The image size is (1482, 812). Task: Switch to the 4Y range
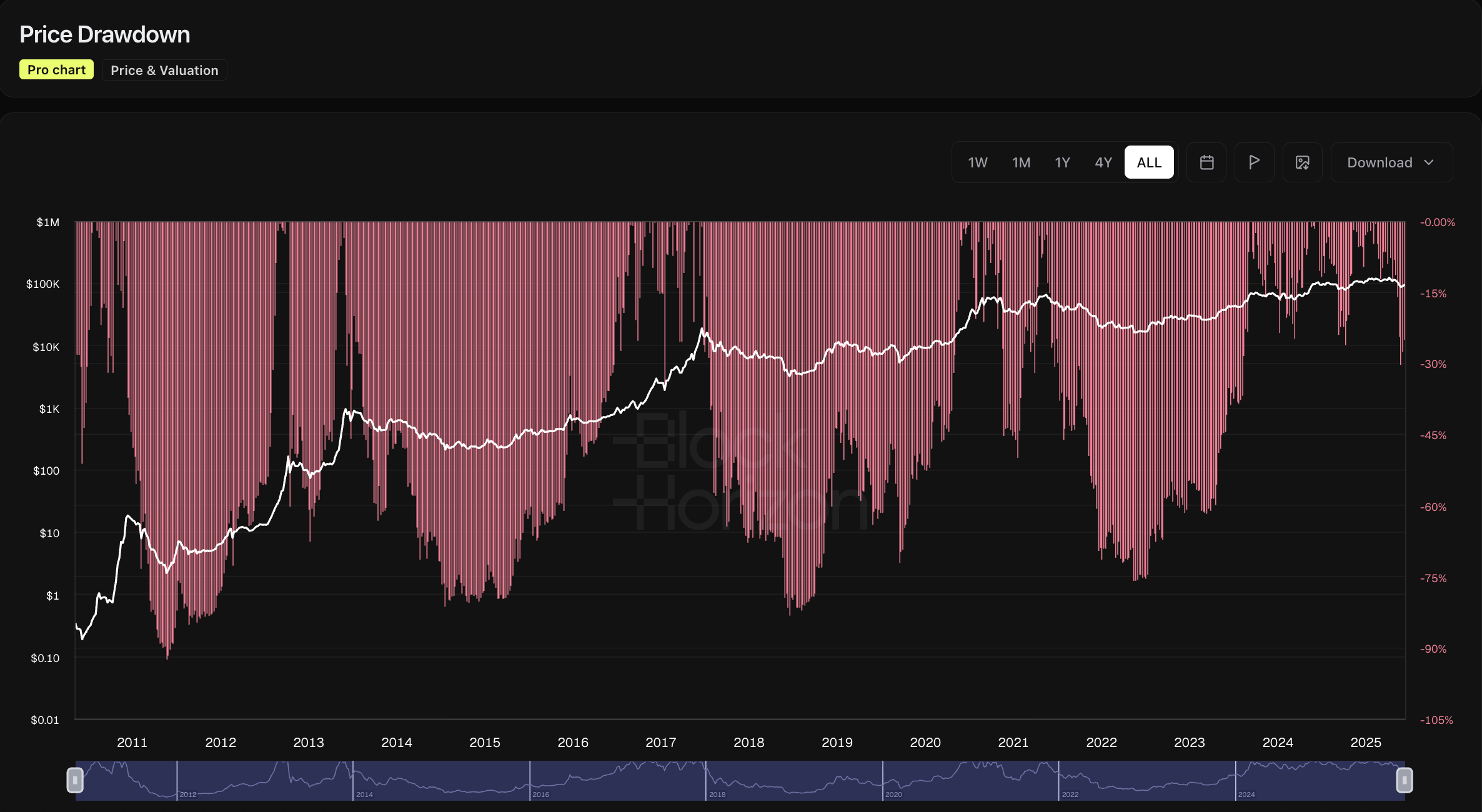click(x=1103, y=162)
